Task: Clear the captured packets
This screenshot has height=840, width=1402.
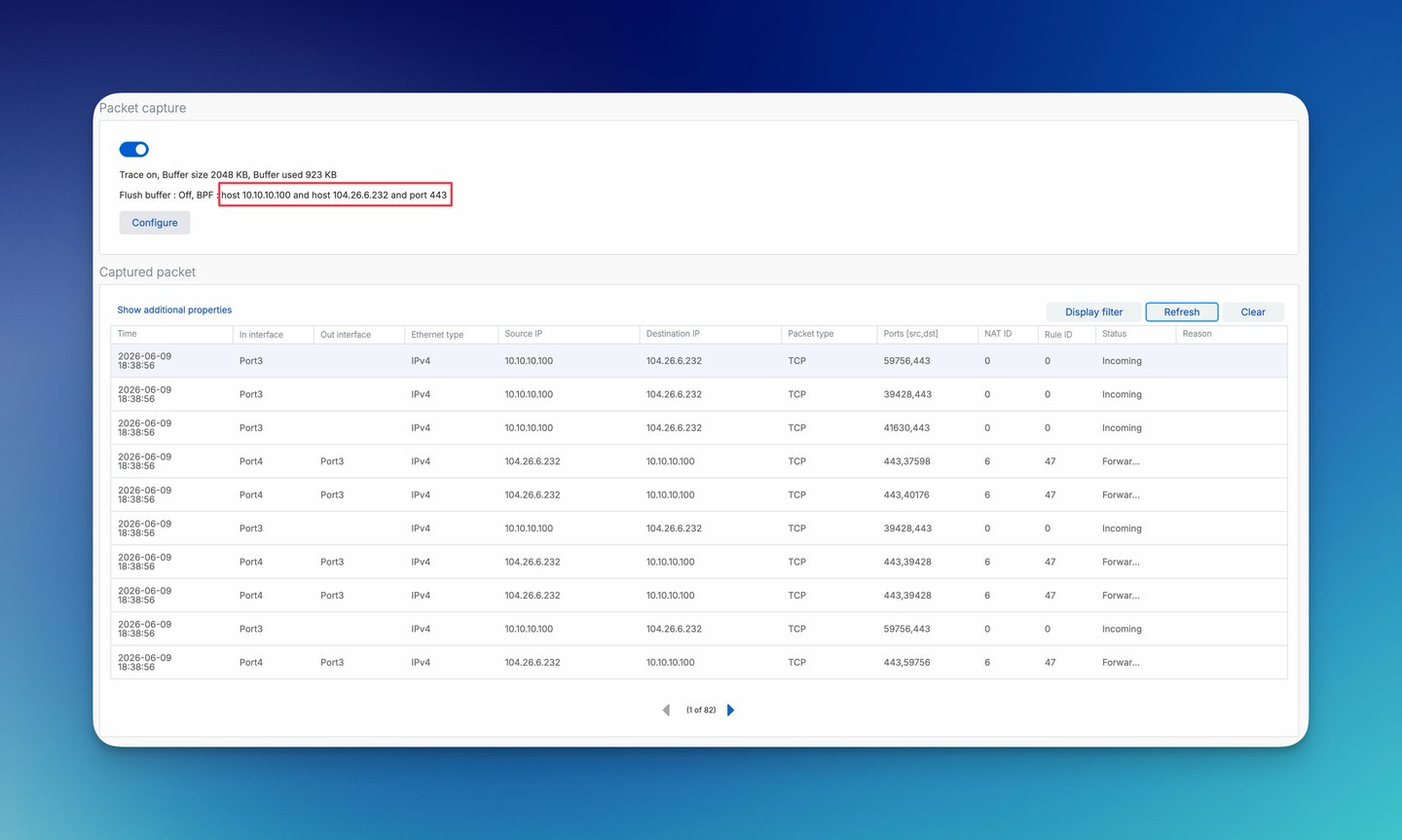Action: (x=1253, y=312)
